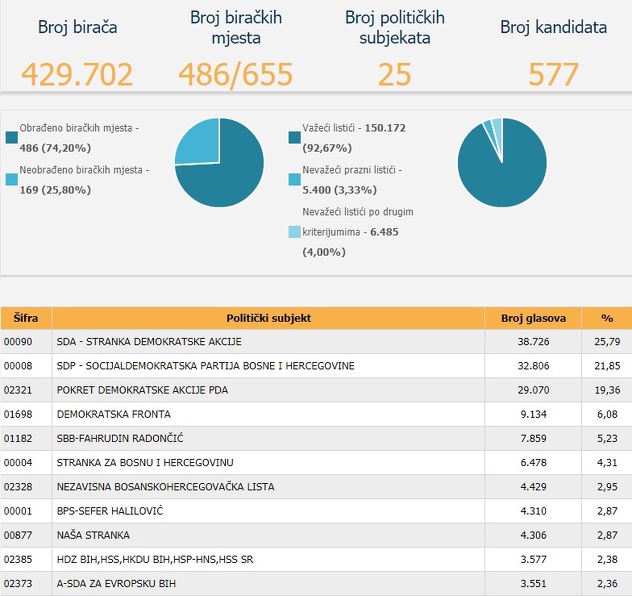Sort by the % column header

click(x=607, y=318)
